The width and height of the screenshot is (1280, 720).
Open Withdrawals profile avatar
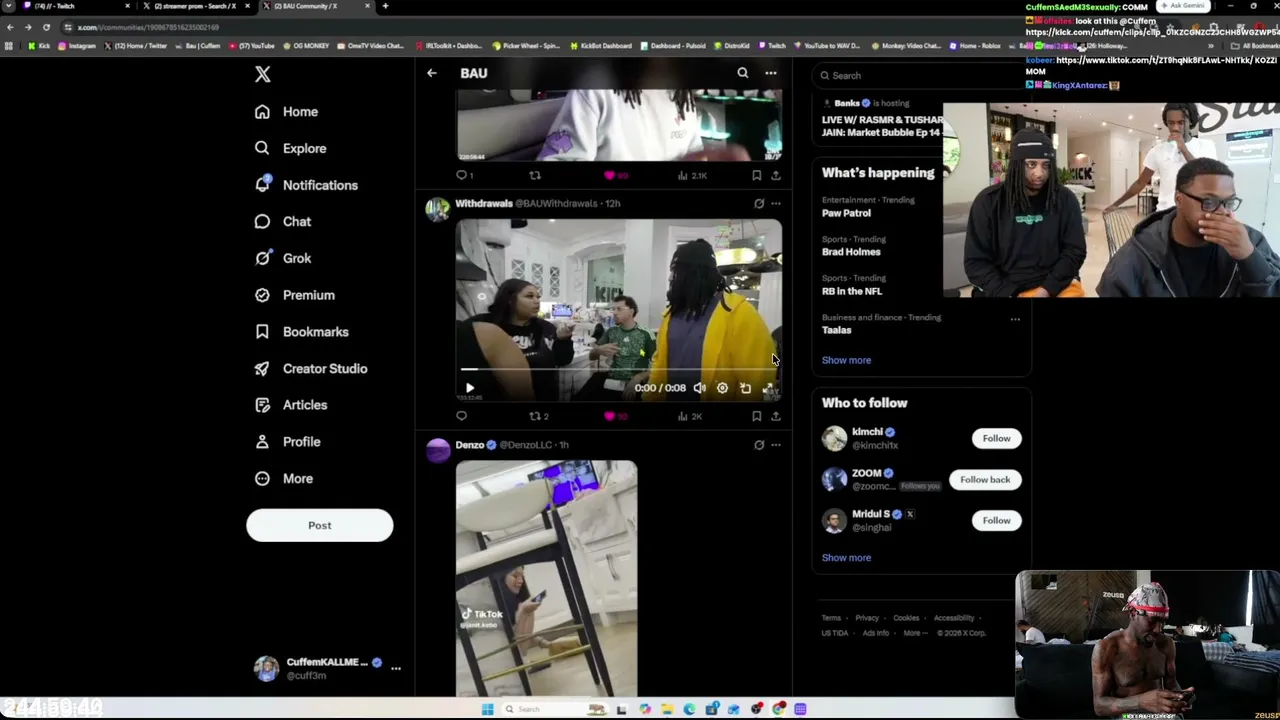[x=438, y=209]
